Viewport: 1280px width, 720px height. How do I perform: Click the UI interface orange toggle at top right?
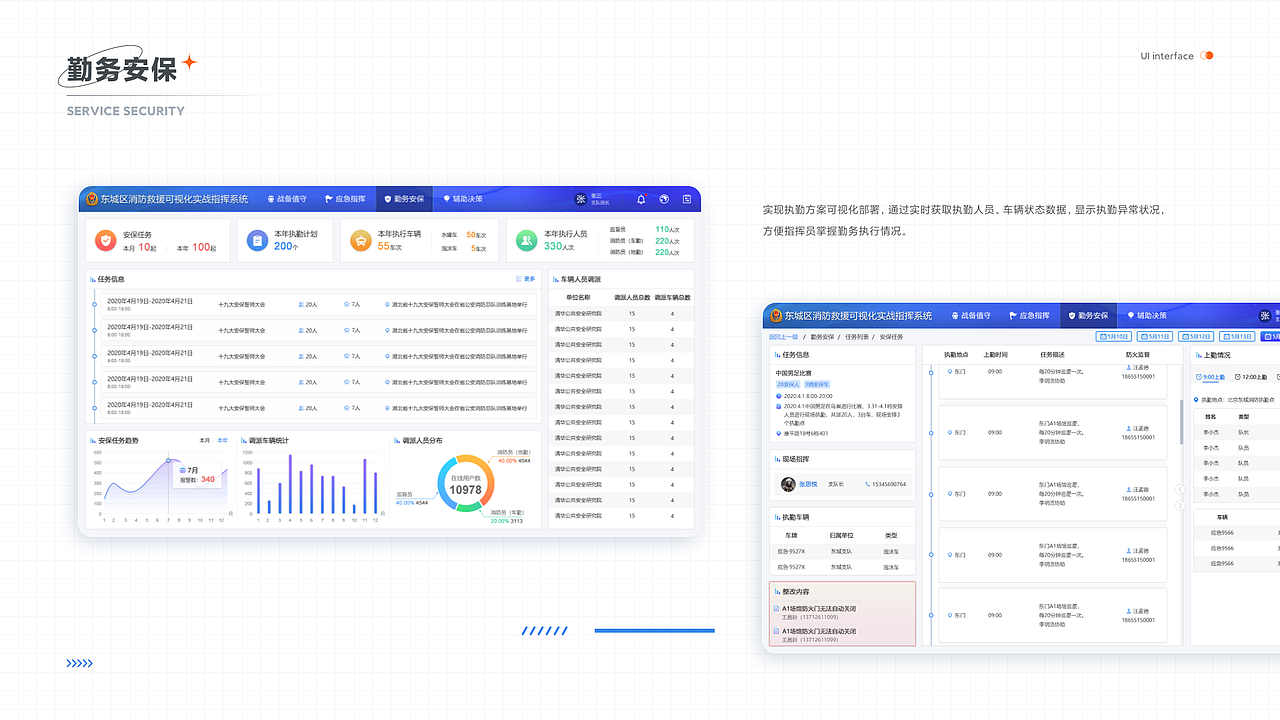pyautogui.click(x=1207, y=56)
